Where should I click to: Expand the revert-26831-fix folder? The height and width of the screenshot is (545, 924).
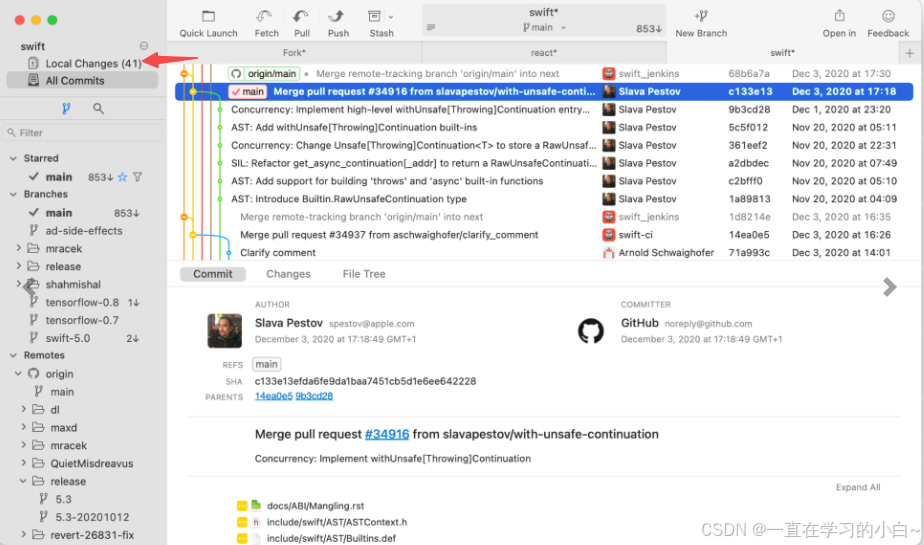coord(24,534)
